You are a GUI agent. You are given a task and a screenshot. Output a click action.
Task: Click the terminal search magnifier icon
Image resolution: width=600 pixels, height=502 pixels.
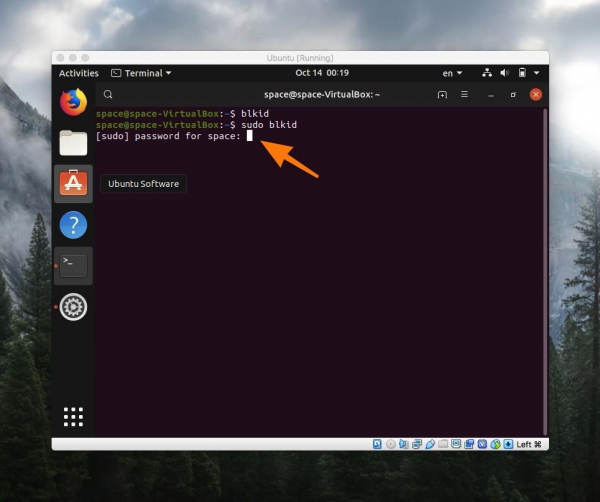(x=108, y=95)
